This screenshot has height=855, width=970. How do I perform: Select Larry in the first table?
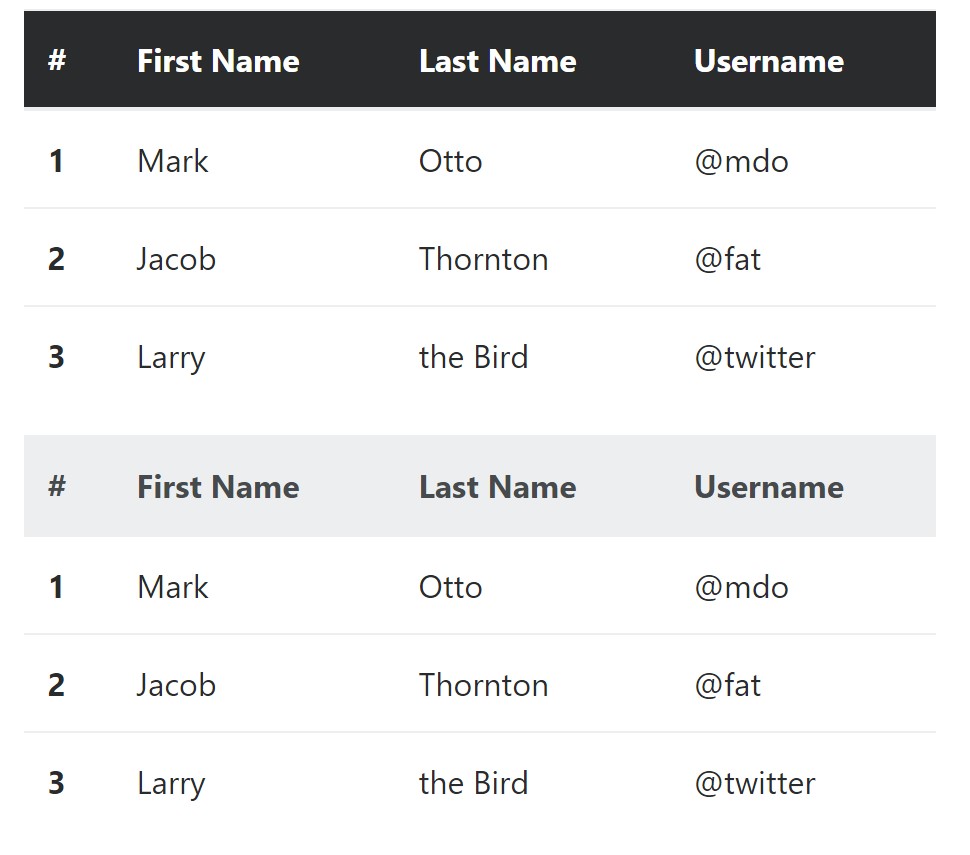coord(171,359)
